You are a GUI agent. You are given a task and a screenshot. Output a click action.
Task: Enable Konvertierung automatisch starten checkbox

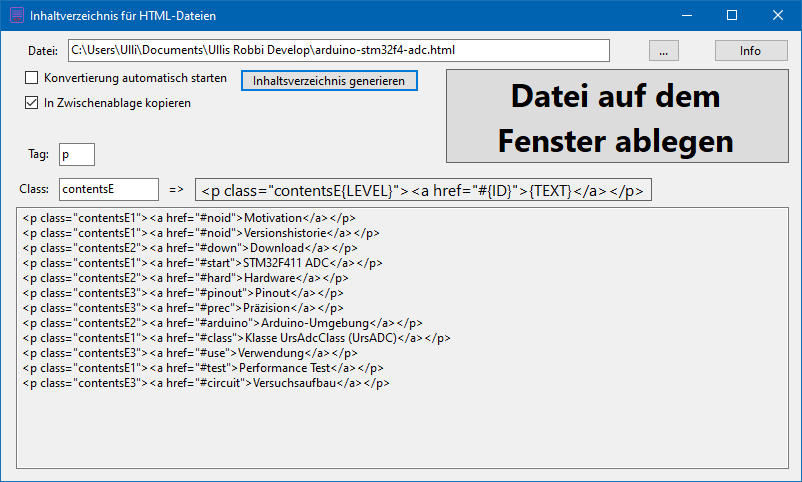point(32,78)
